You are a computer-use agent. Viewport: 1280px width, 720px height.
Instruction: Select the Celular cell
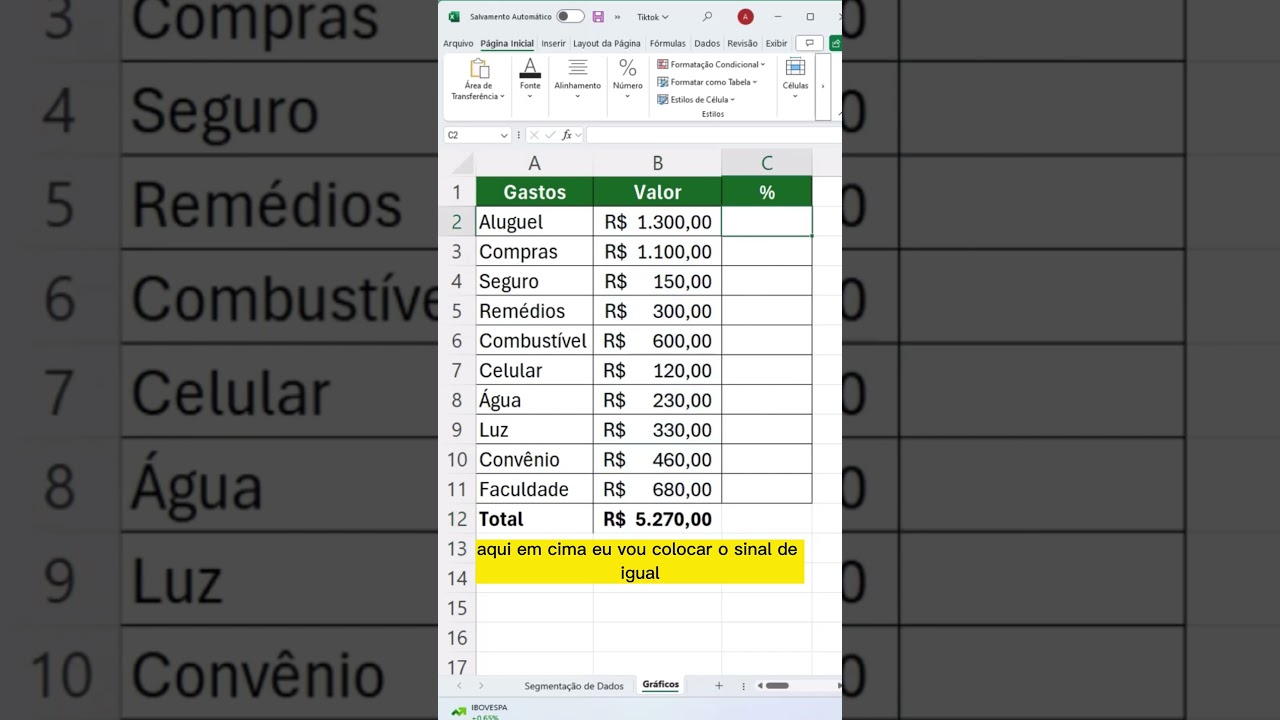534,370
